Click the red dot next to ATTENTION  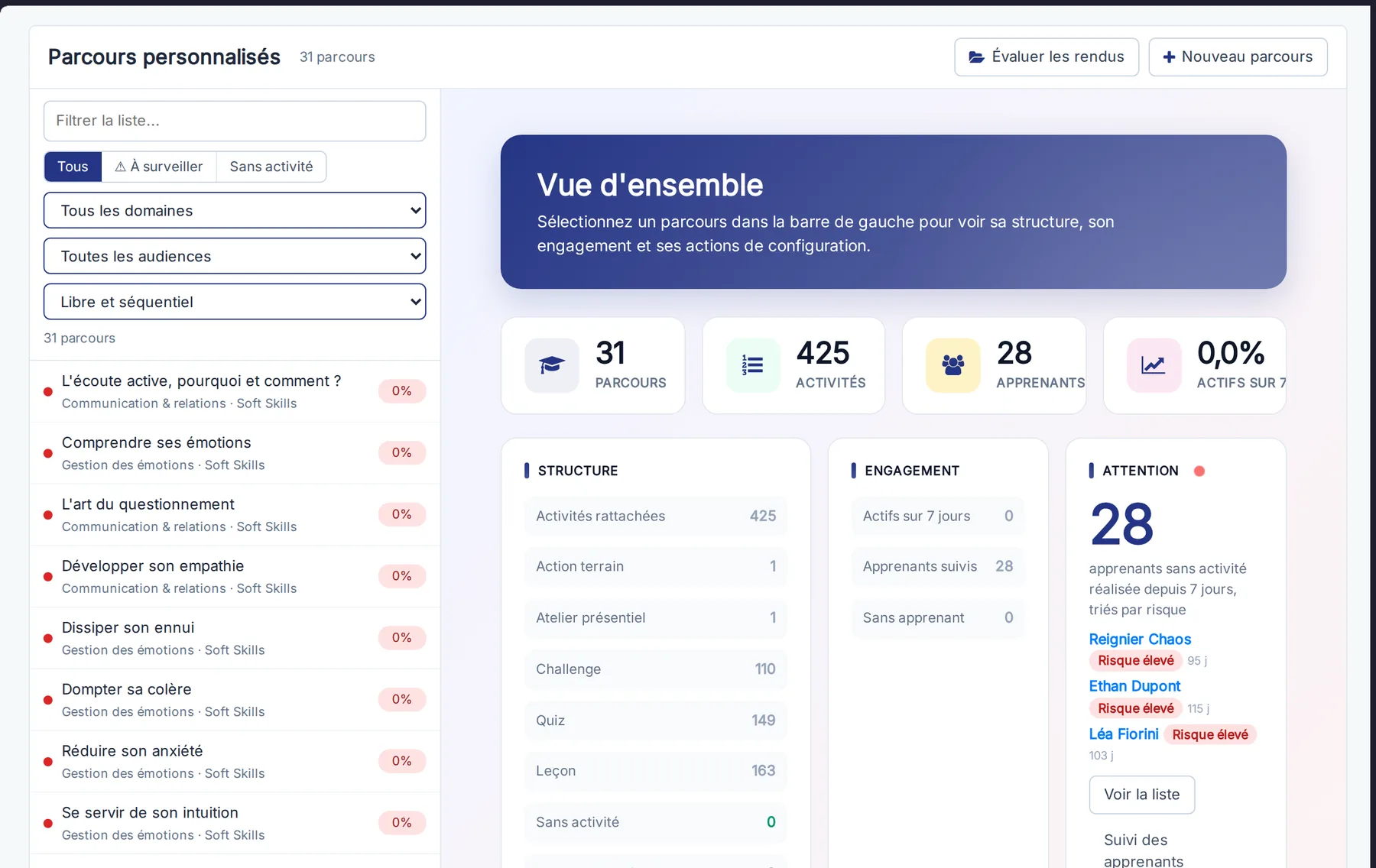pos(1199,471)
